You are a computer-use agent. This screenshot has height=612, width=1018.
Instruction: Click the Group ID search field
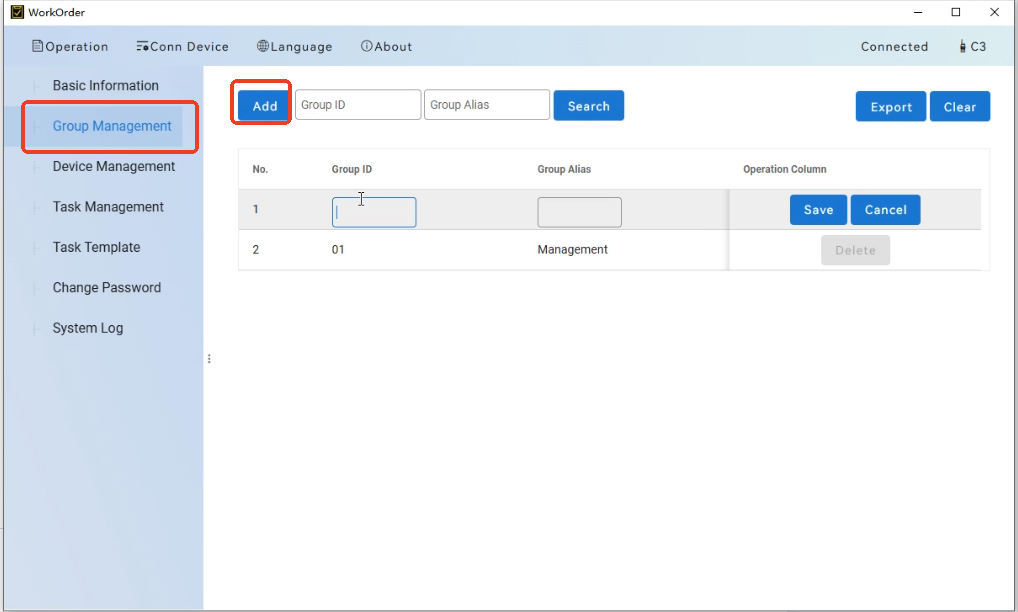click(x=357, y=105)
